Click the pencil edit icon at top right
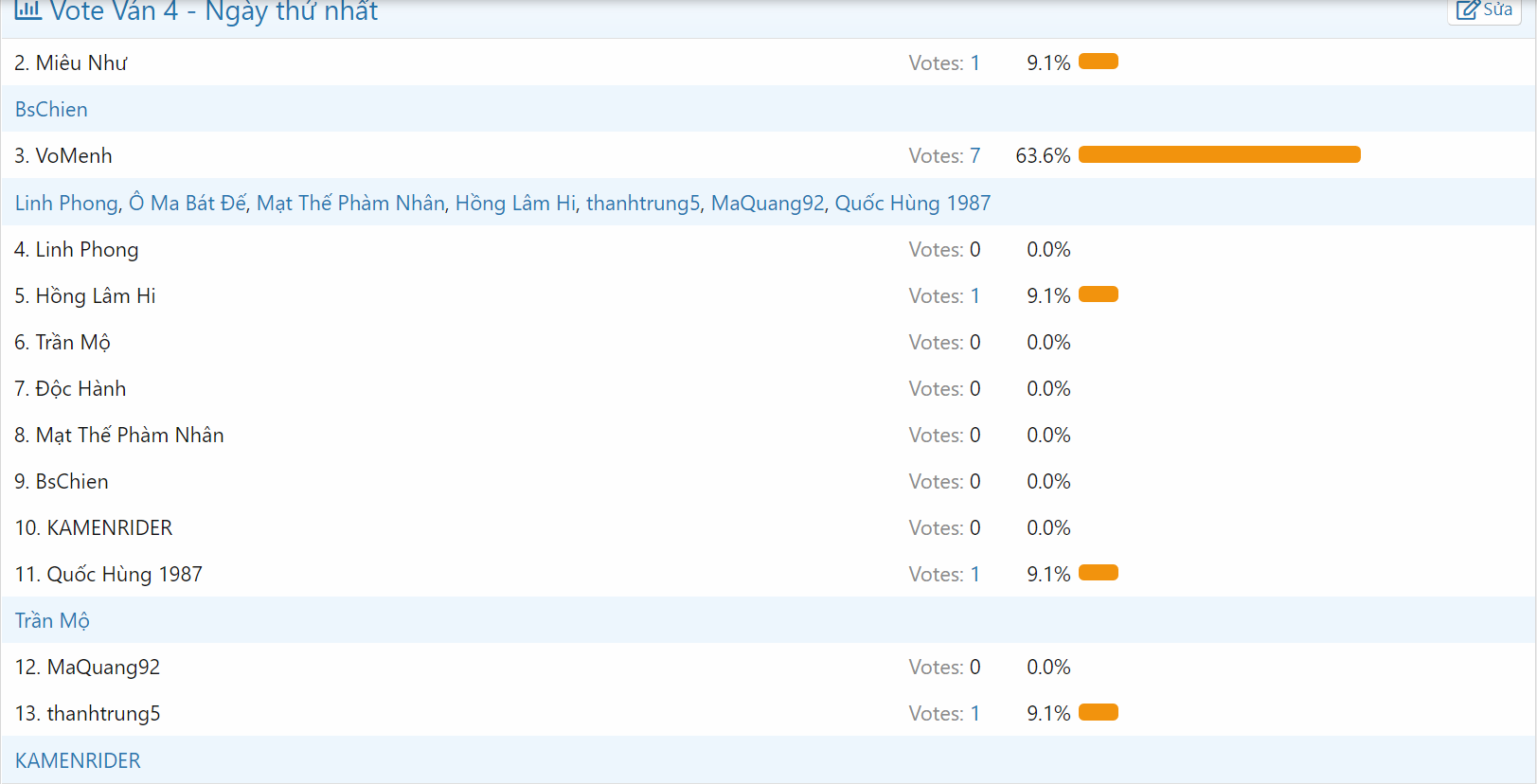This screenshot has width=1537, height=784. [x=1467, y=10]
